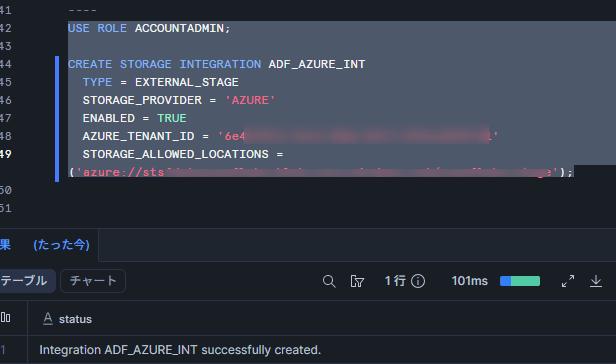Click the 1行 row count label
This screenshot has height=364, width=616.
pyautogui.click(x=395, y=281)
